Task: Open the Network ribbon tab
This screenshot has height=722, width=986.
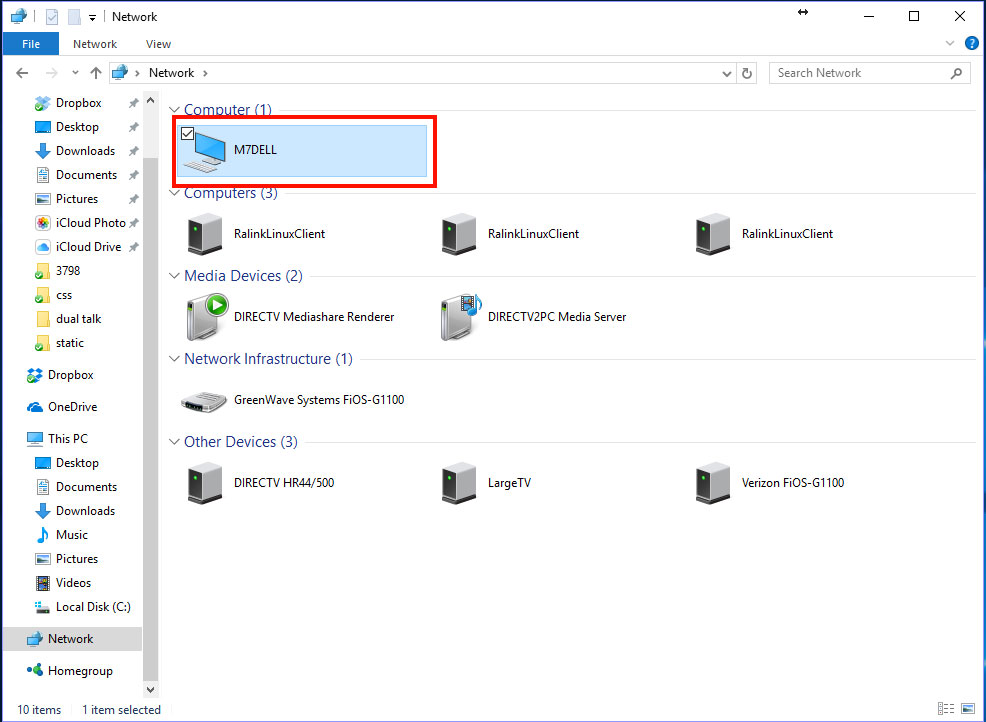Action: tap(95, 44)
